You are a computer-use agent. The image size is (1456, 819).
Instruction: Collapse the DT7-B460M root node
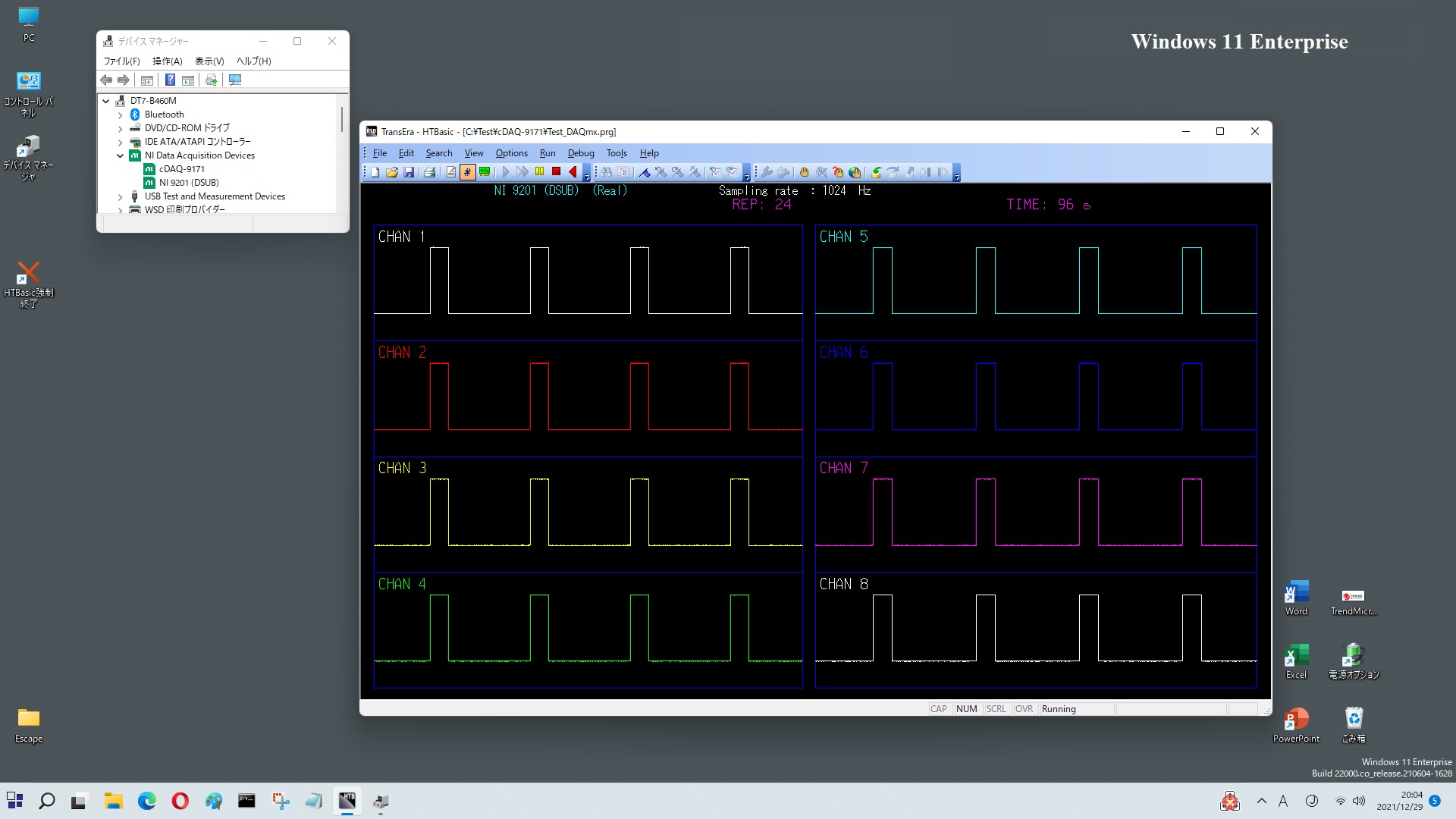click(106, 101)
